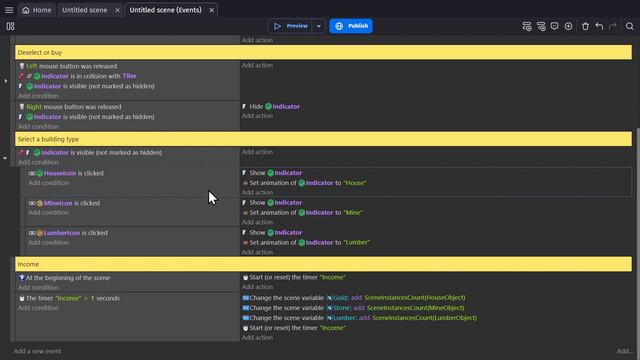Close the Untitled scene (Events) tab
The width and height of the screenshot is (640, 360).
tap(211, 10)
